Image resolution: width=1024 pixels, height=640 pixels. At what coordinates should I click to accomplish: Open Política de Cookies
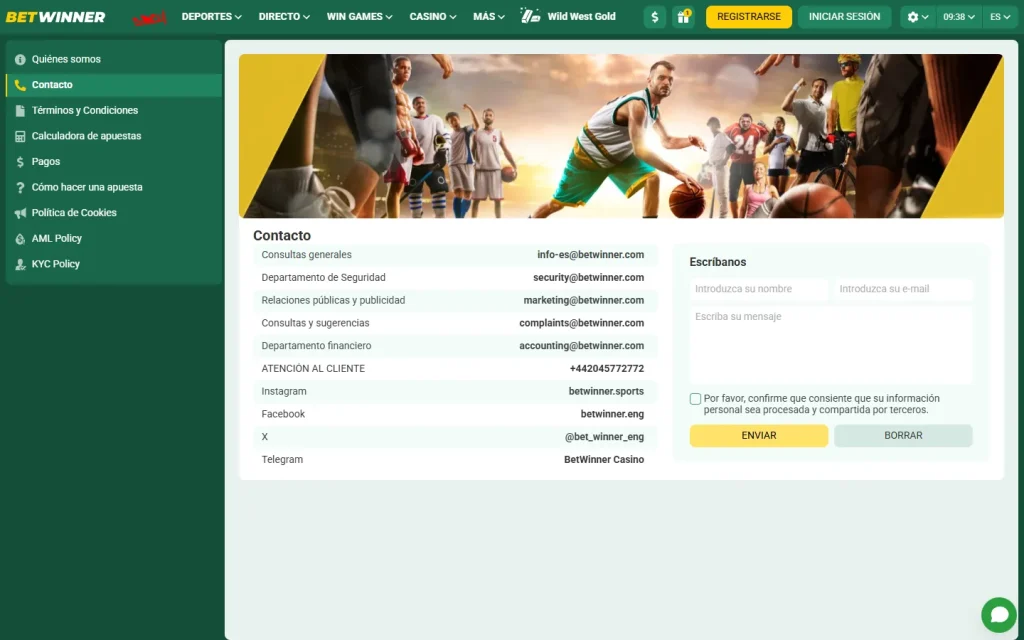tap(74, 213)
